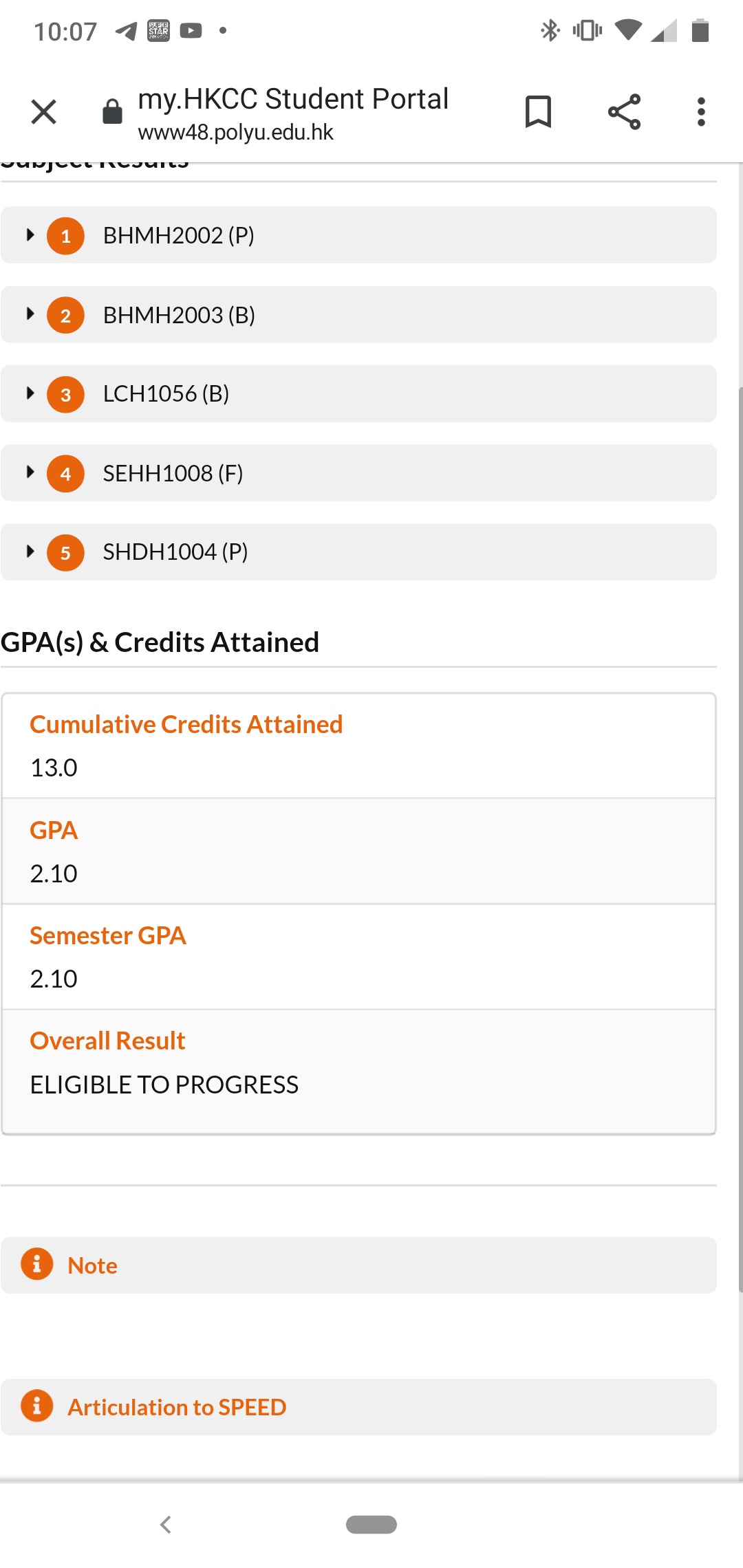Tap the orange number 4 badge
Viewport: 743px width, 1568px height.
click(x=65, y=474)
